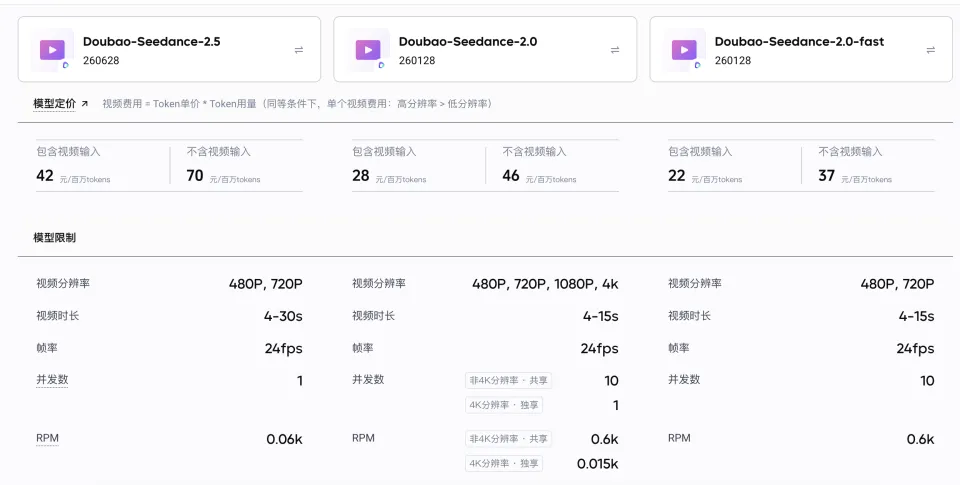
Task: Click the pricing formula text 视频费用 = Token单价
Action: click(151, 103)
